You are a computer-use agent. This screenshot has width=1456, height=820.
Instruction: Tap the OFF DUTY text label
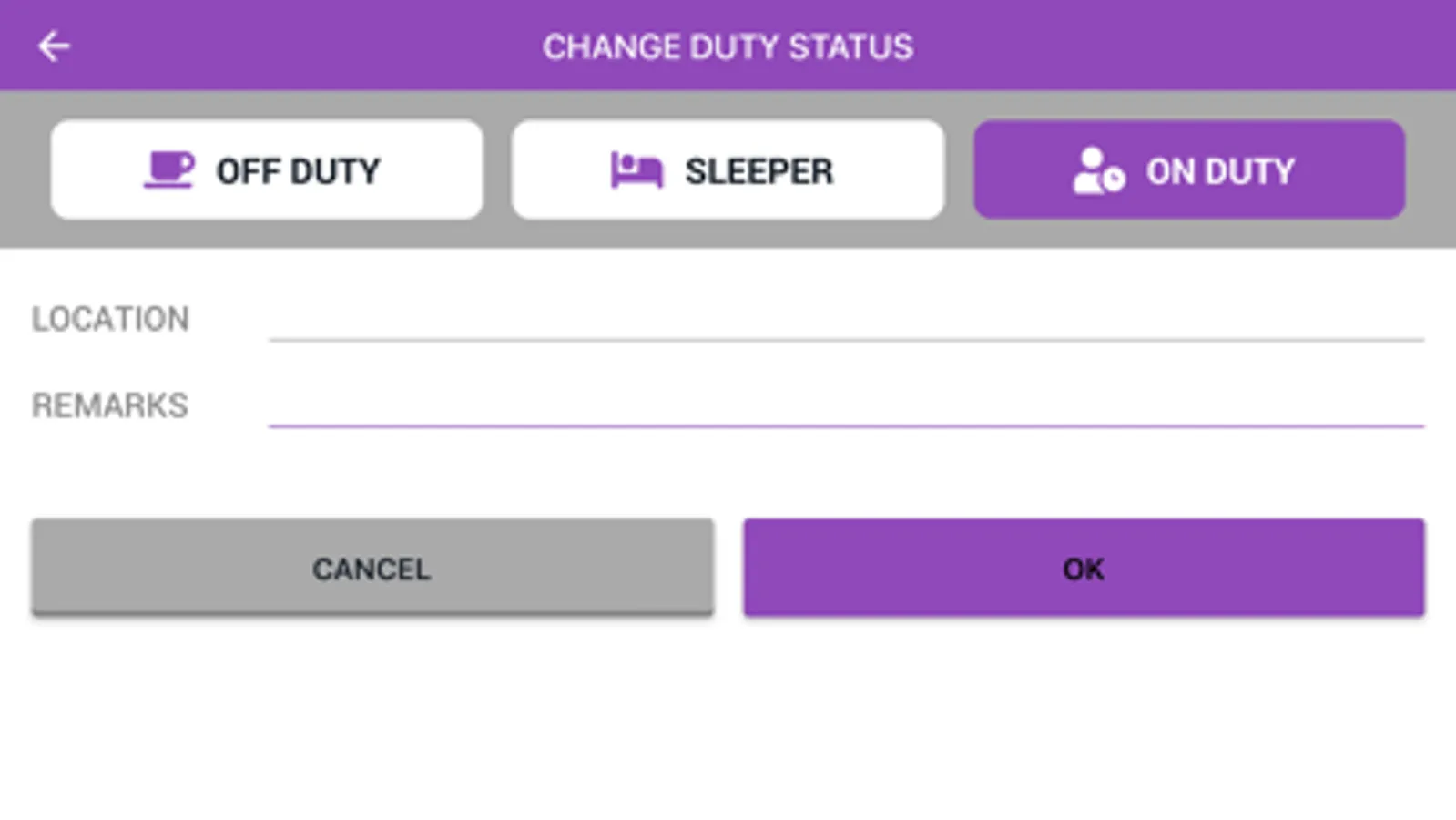298,171
